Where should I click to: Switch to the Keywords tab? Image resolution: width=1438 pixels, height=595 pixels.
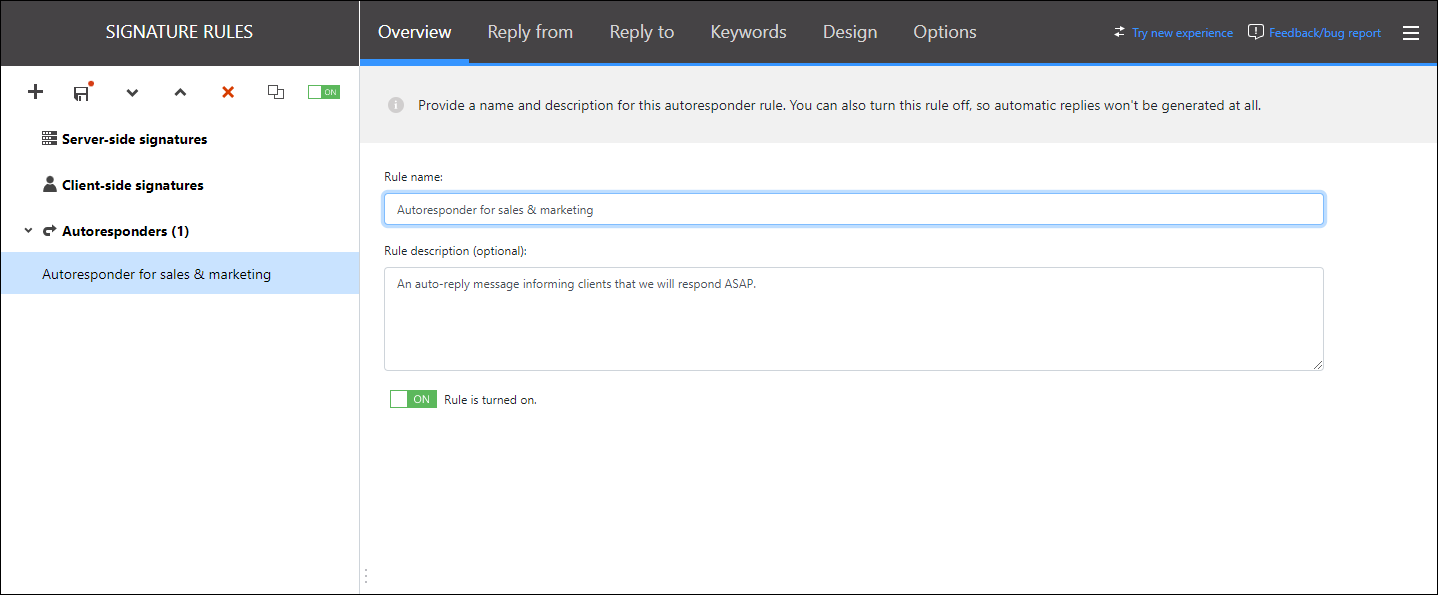(x=748, y=32)
